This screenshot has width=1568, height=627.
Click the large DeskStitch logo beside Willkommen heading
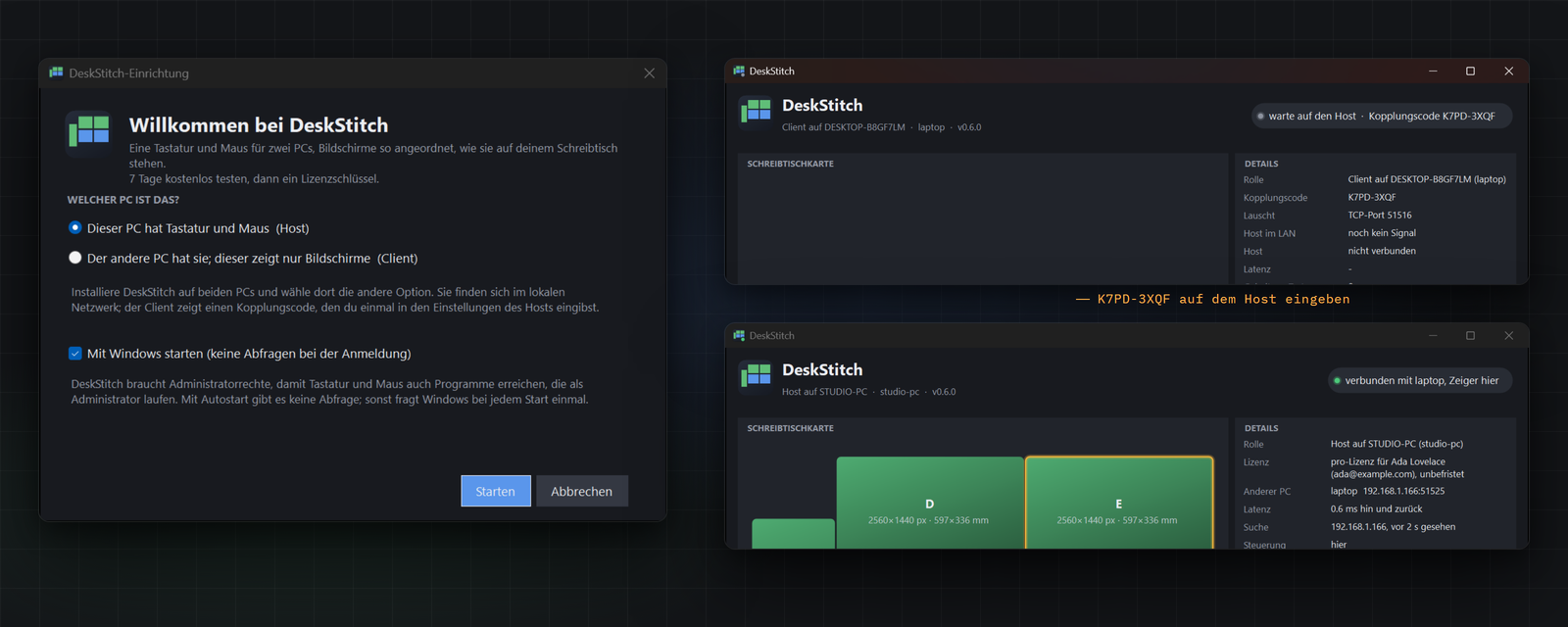pyautogui.click(x=89, y=132)
